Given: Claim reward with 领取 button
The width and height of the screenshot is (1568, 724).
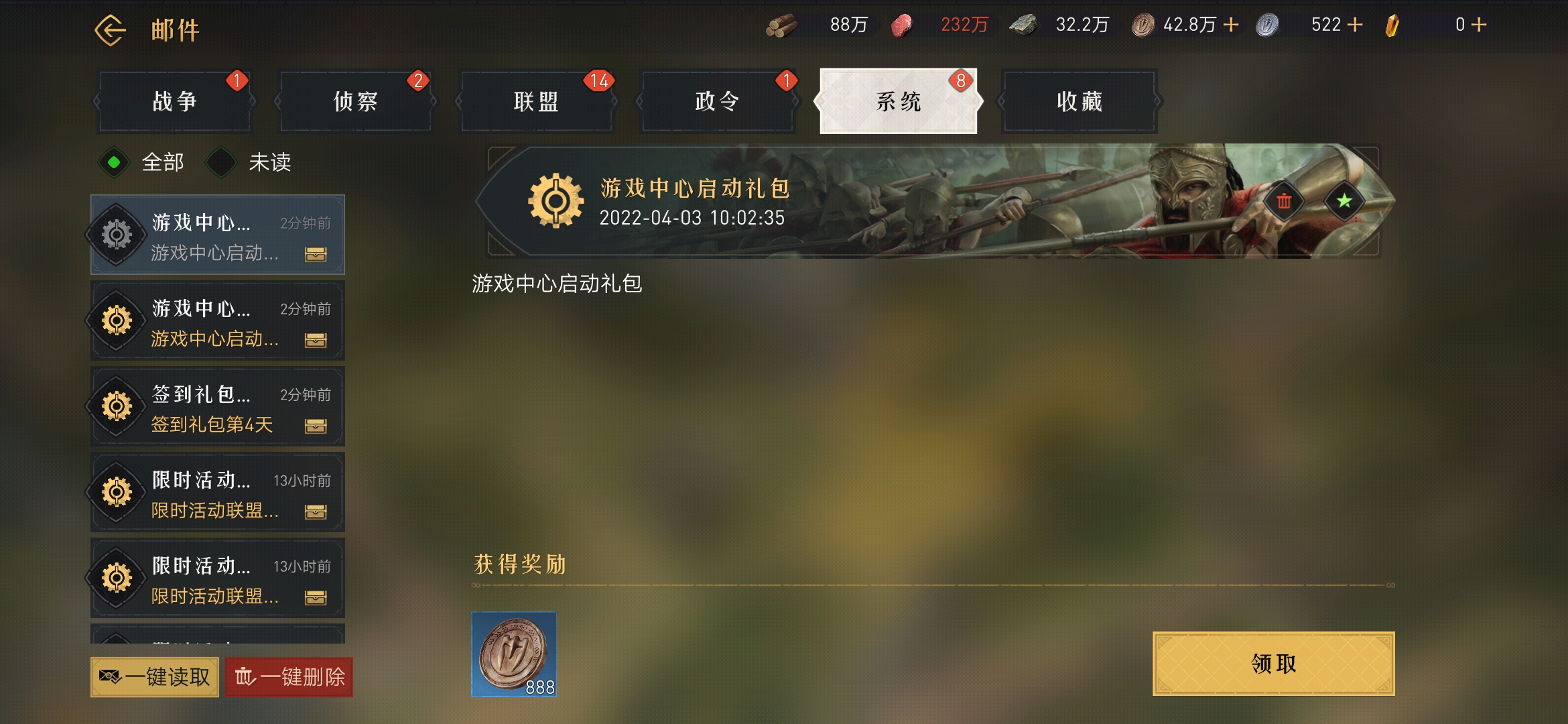Looking at the screenshot, I should (x=1273, y=664).
